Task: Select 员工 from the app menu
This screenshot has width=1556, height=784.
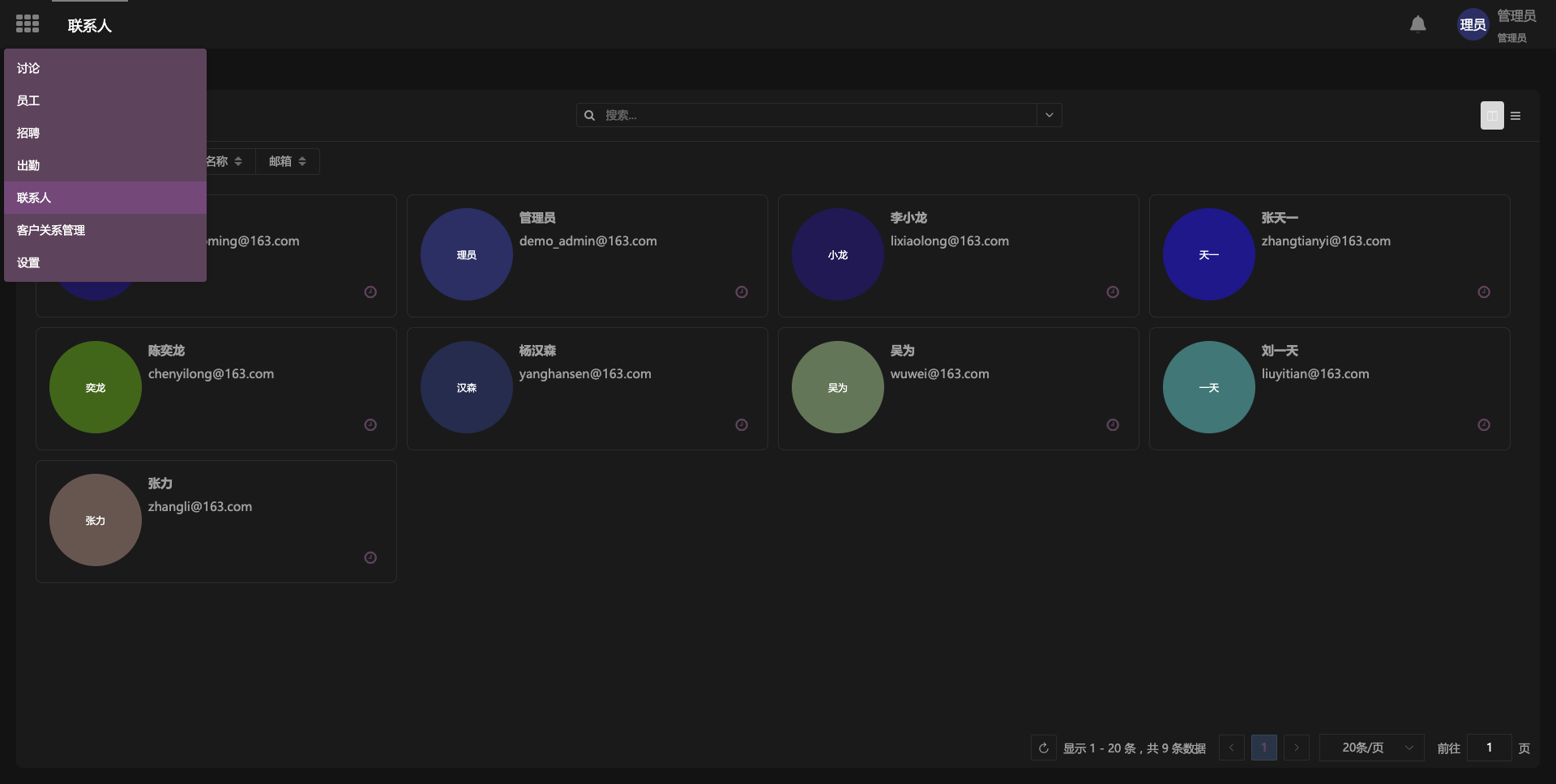Action: coord(28,100)
